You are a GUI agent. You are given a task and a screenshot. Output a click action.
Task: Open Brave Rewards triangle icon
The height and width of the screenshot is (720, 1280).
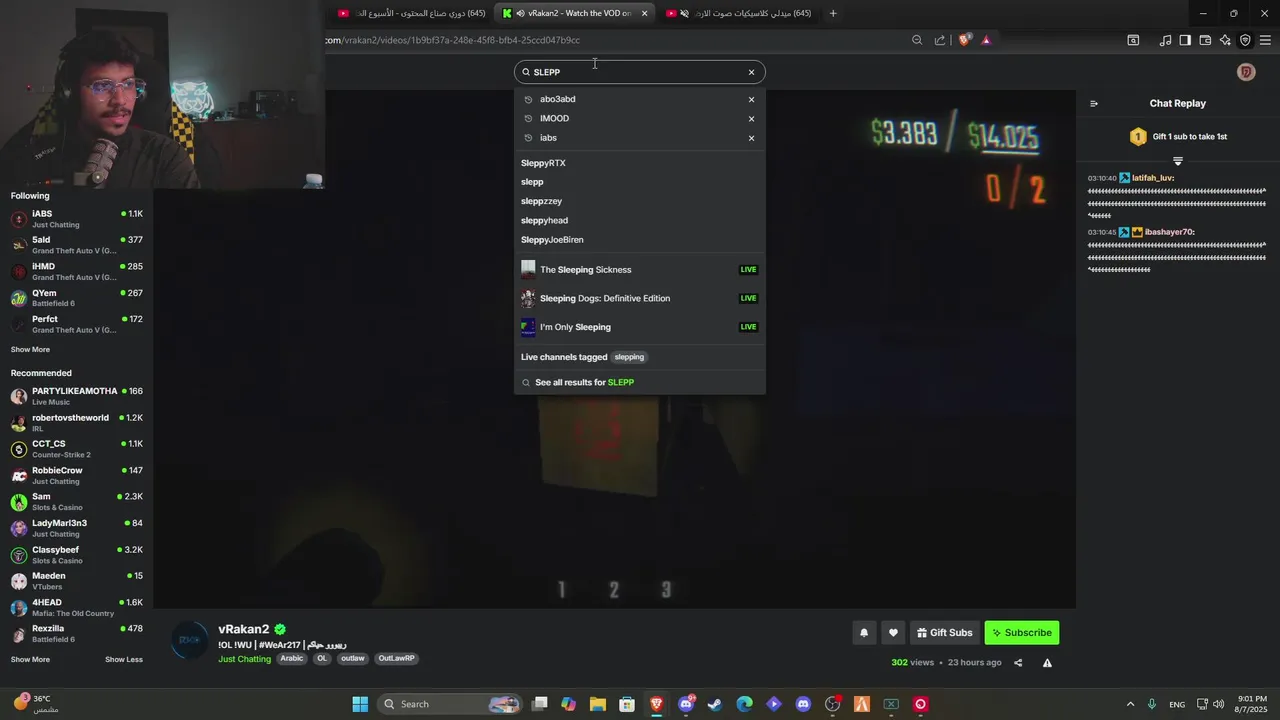coord(986,40)
